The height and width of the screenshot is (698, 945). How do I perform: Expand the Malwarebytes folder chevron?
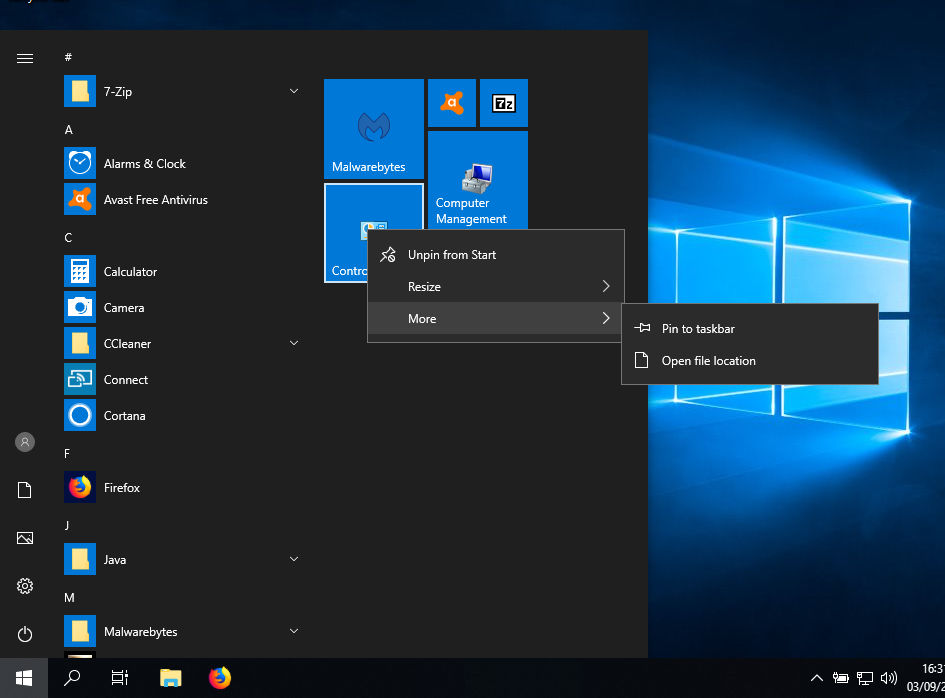tap(294, 631)
